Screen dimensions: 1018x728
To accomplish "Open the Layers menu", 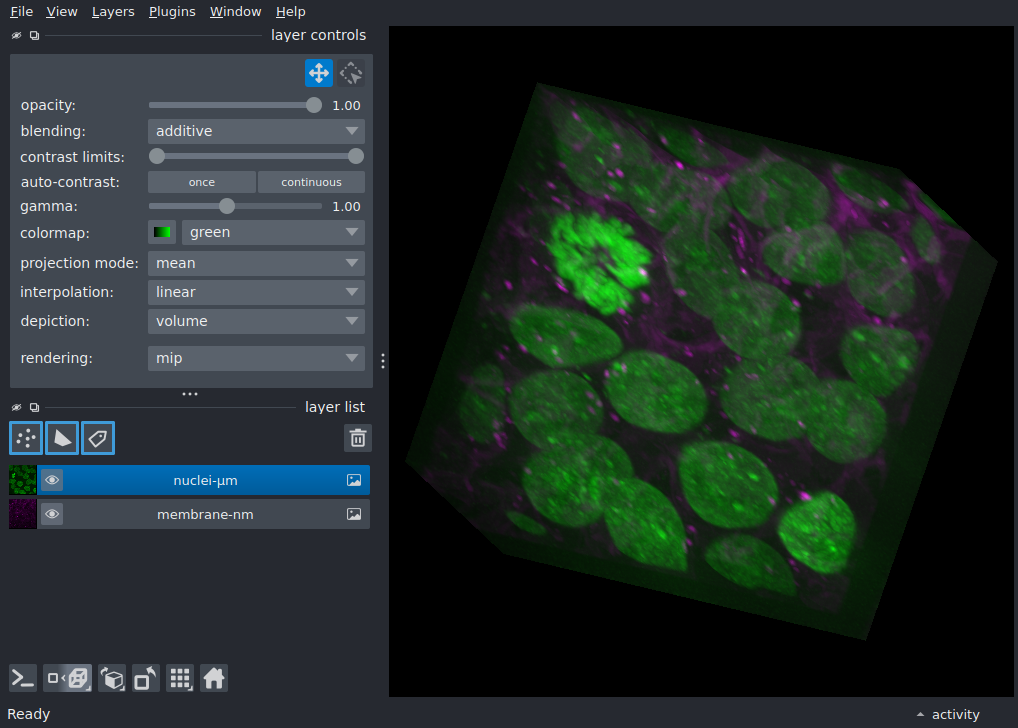I will 113,12.
